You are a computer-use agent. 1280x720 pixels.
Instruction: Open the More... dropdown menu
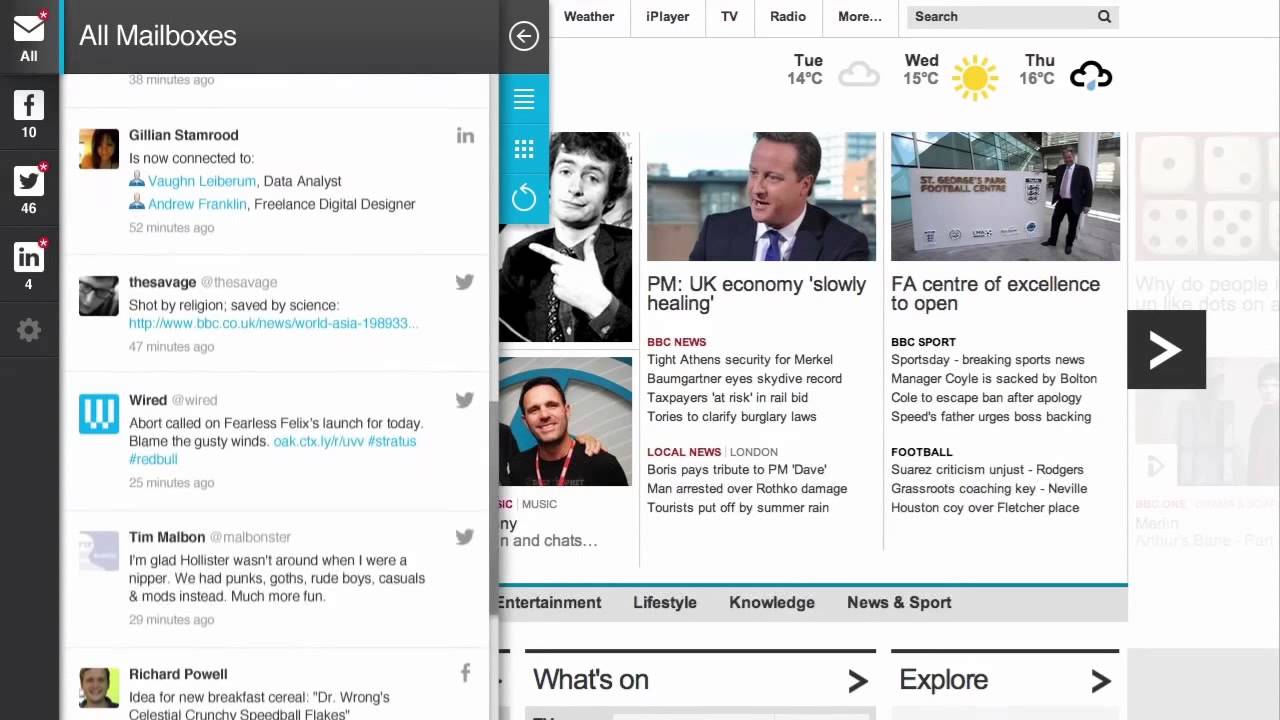point(860,16)
